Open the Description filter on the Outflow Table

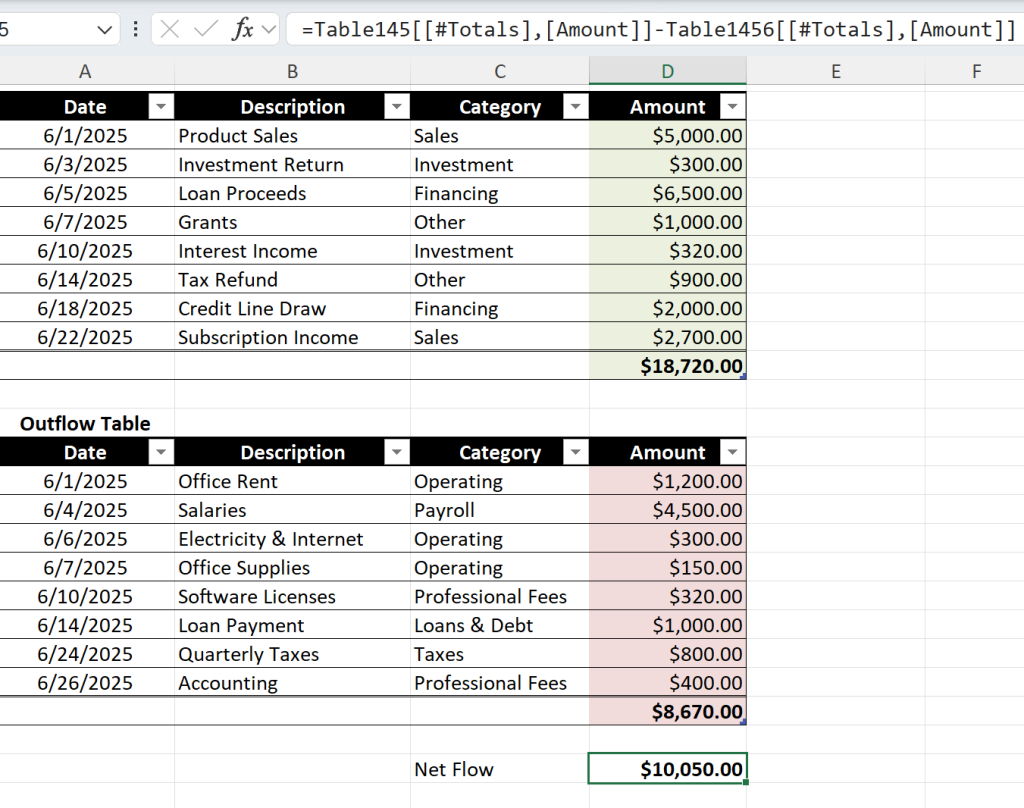tap(397, 452)
